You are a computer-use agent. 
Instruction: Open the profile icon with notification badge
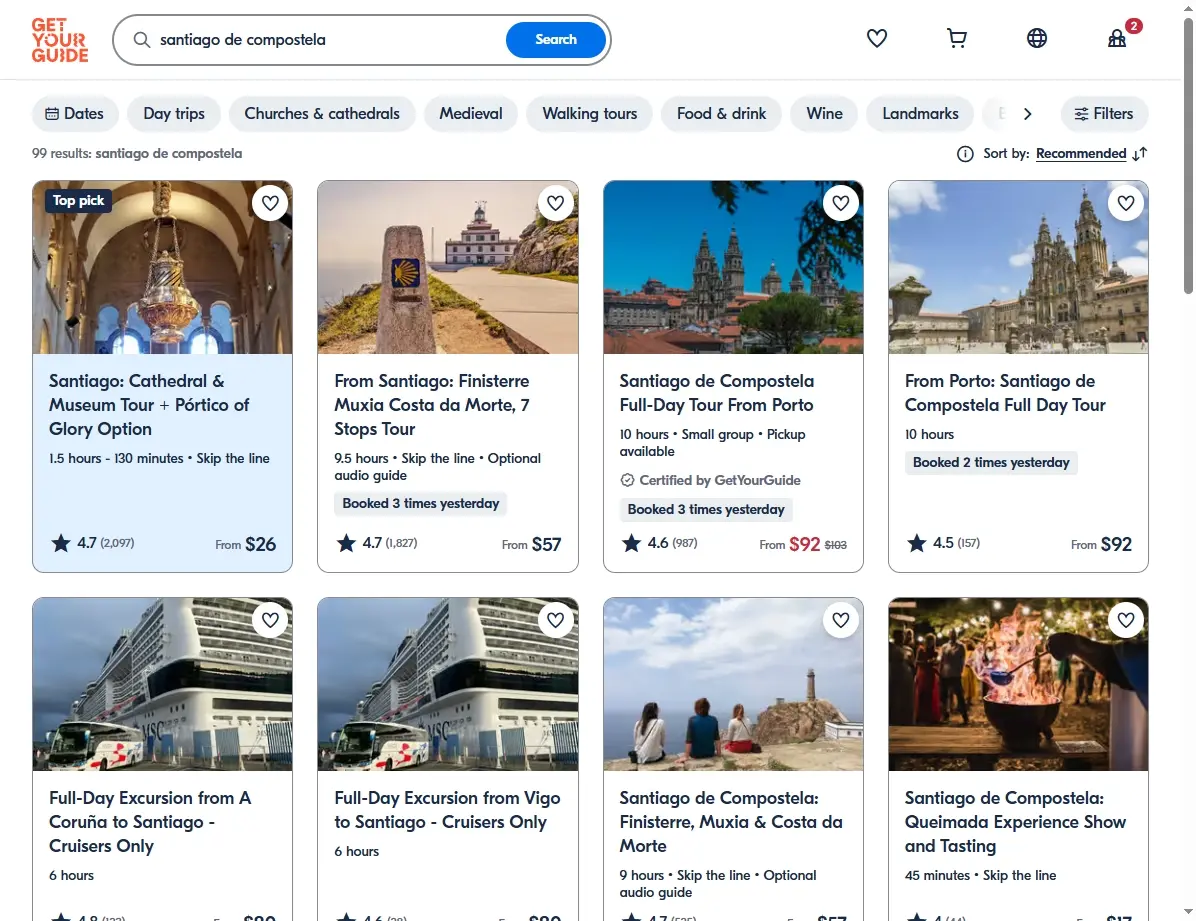pos(1118,37)
